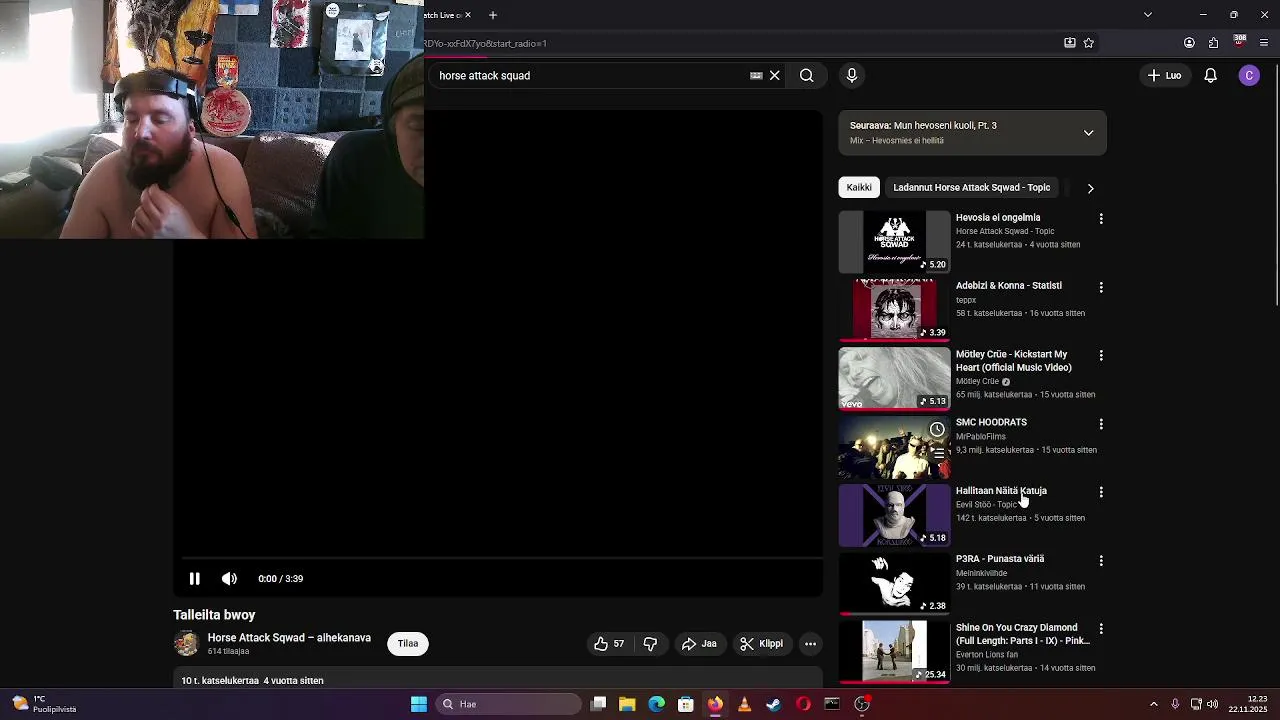Open the on-screen keyboard icon in search box
Viewport: 1280px width, 720px height.
pyautogui.click(x=756, y=75)
